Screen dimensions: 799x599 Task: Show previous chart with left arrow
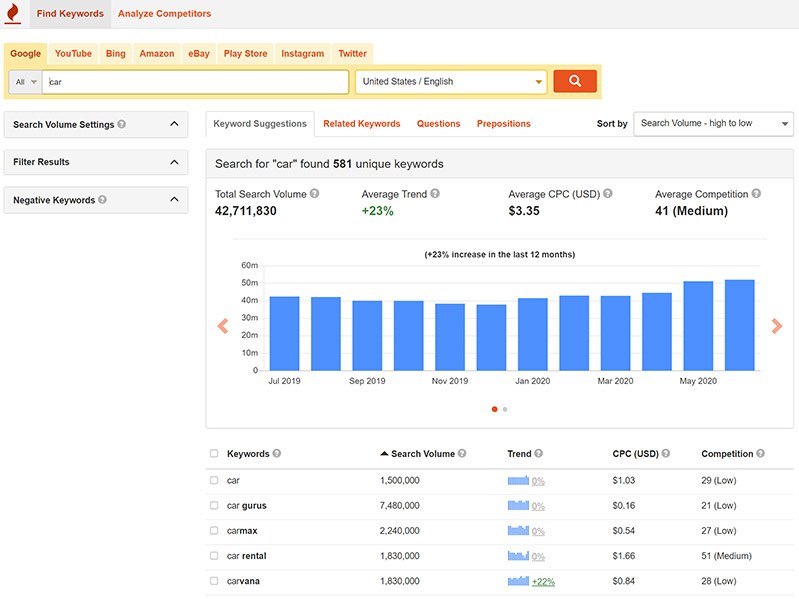tap(223, 326)
